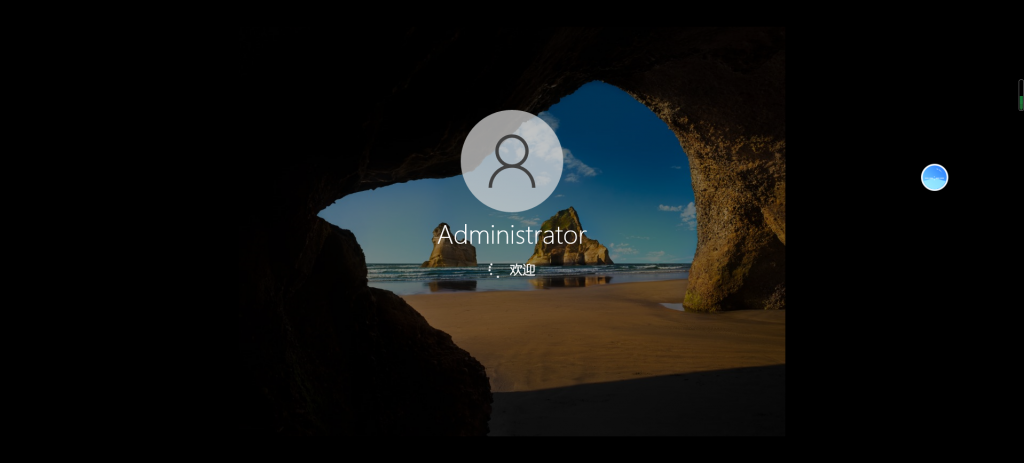Image resolution: width=1024 pixels, height=463 pixels.
Task: Click the green level bar at screen edge
Action: coord(1021,95)
